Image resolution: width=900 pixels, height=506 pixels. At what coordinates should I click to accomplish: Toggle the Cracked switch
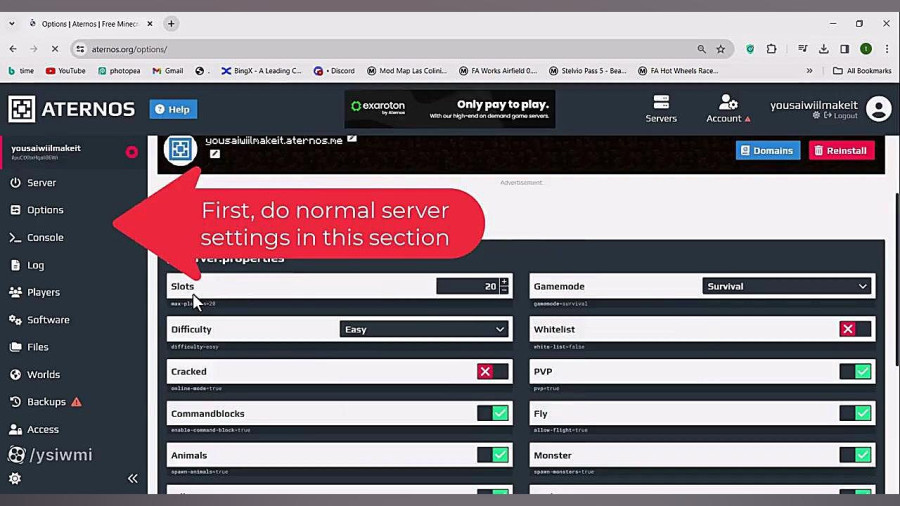click(492, 371)
